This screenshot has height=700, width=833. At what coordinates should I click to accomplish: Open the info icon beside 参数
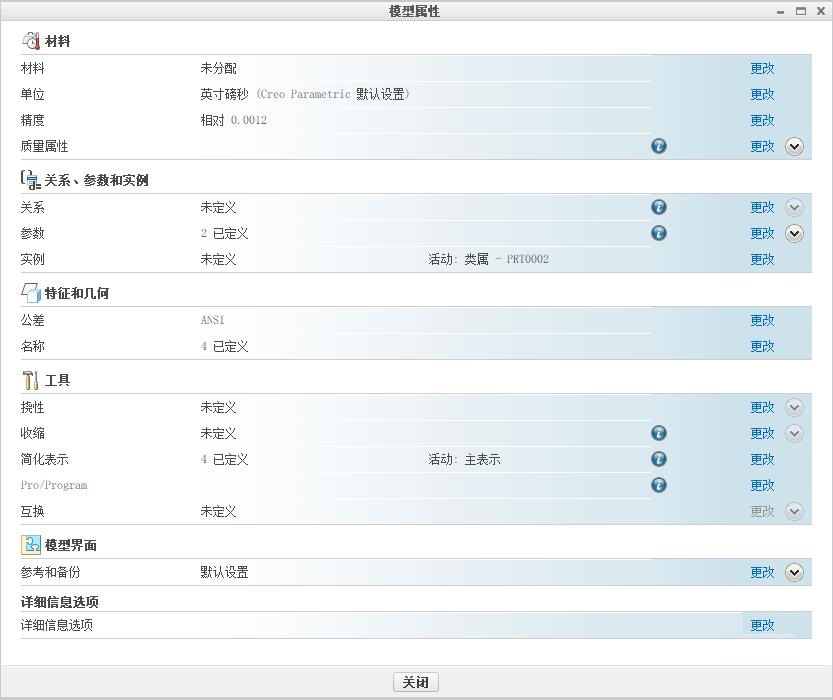(658, 233)
